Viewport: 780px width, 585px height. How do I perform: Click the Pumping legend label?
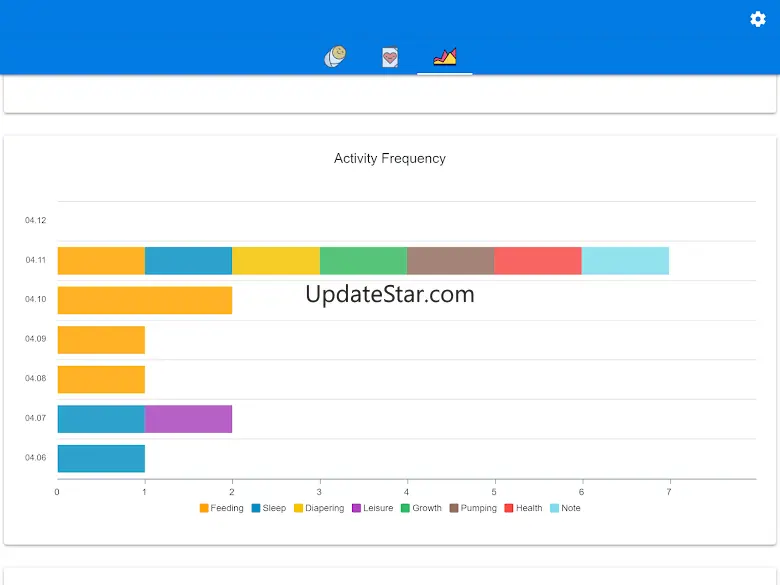pyautogui.click(x=479, y=508)
